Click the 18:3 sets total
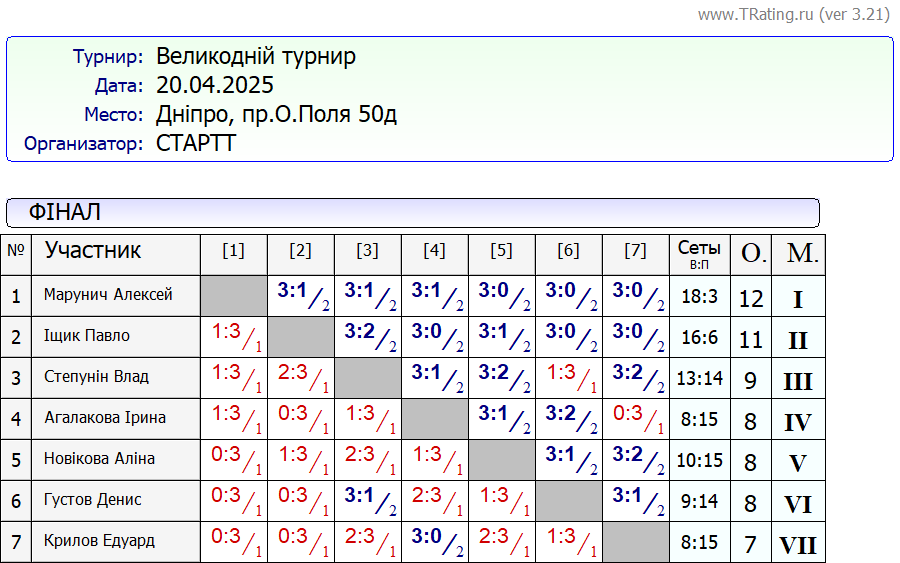 (699, 297)
